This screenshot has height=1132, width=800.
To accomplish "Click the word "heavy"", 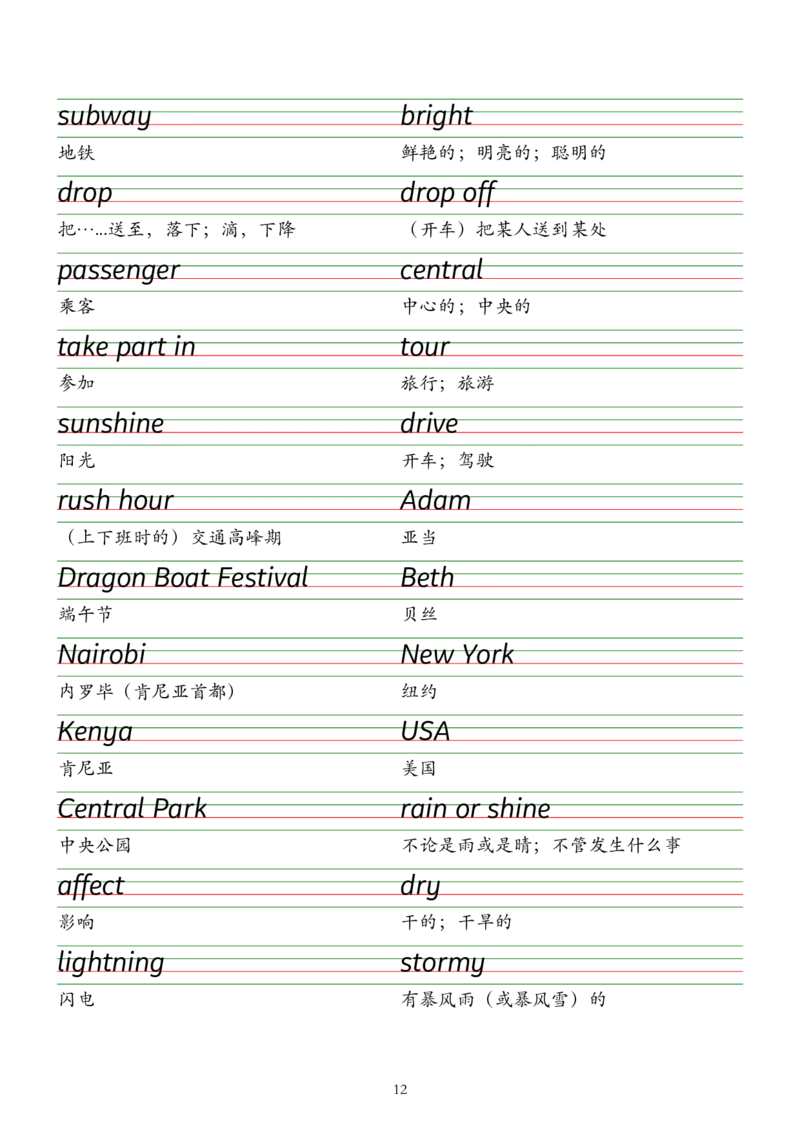I will (443, 963).
